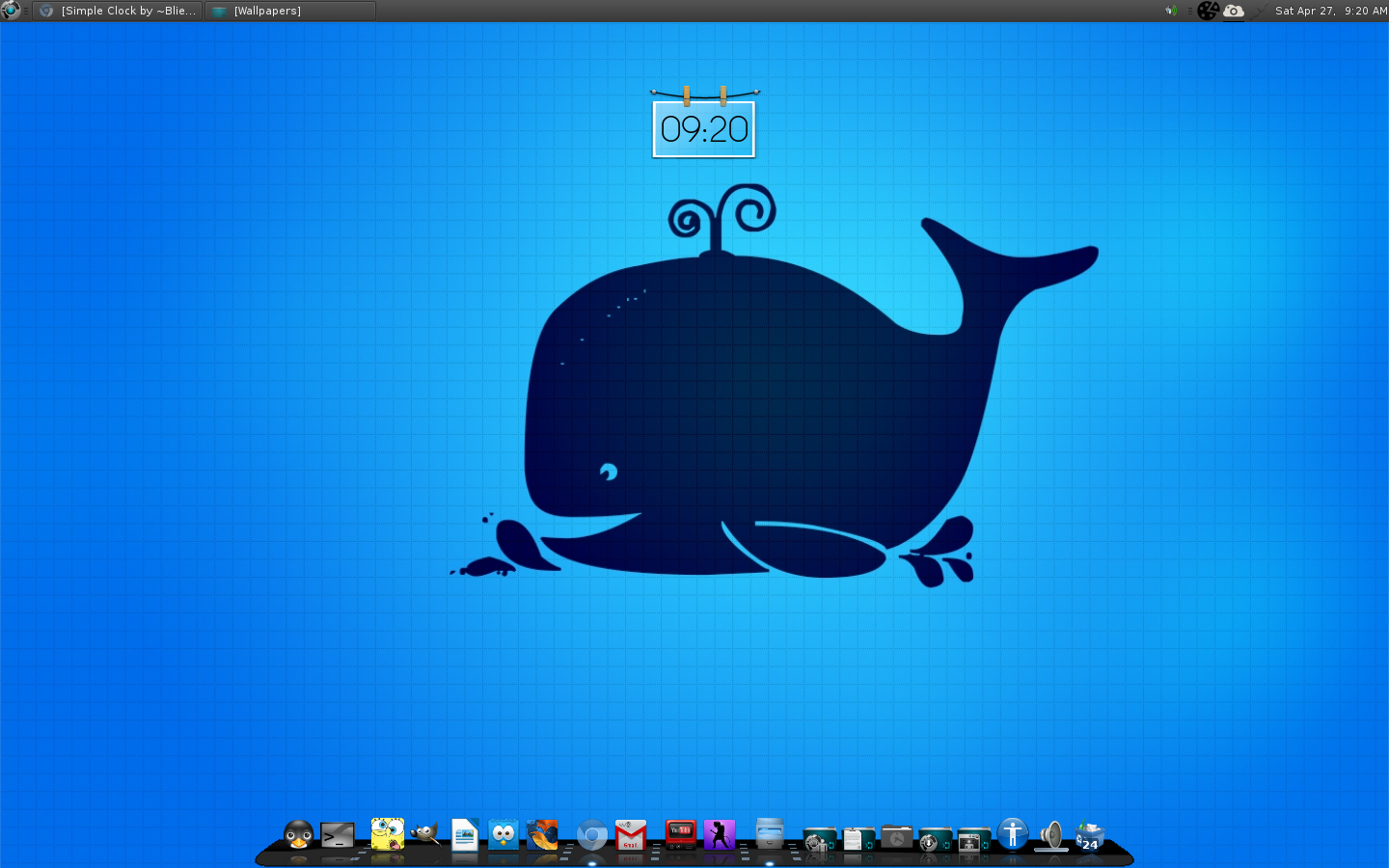
Task: Launch the terminal from the dock
Action: click(338, 834)
